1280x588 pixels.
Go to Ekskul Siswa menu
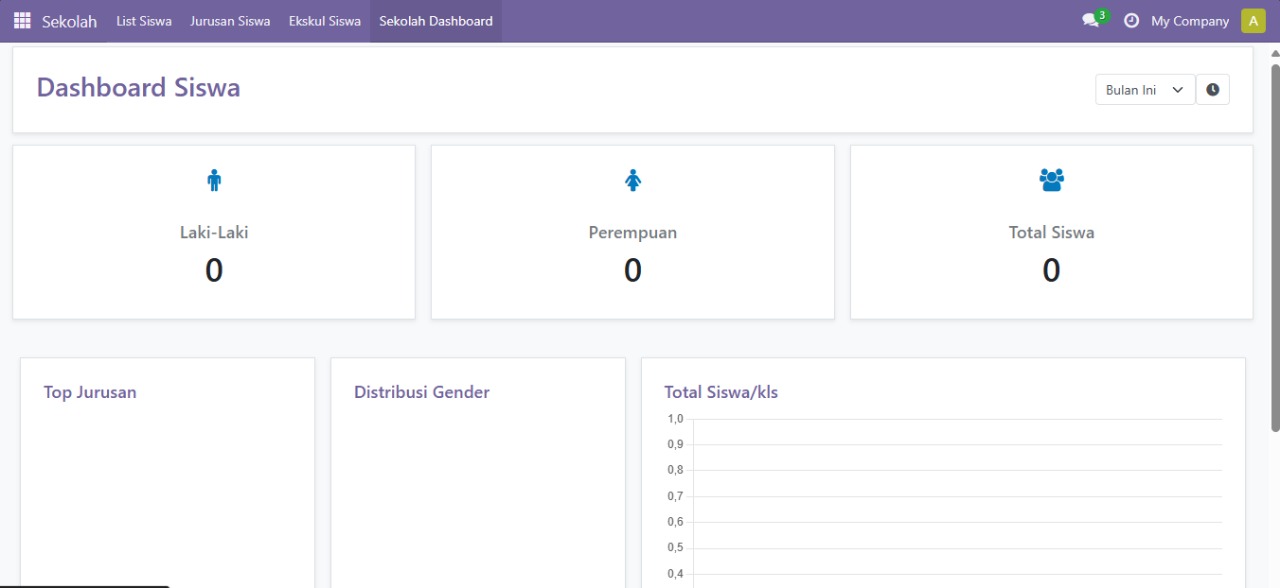(x=325, y=21)
